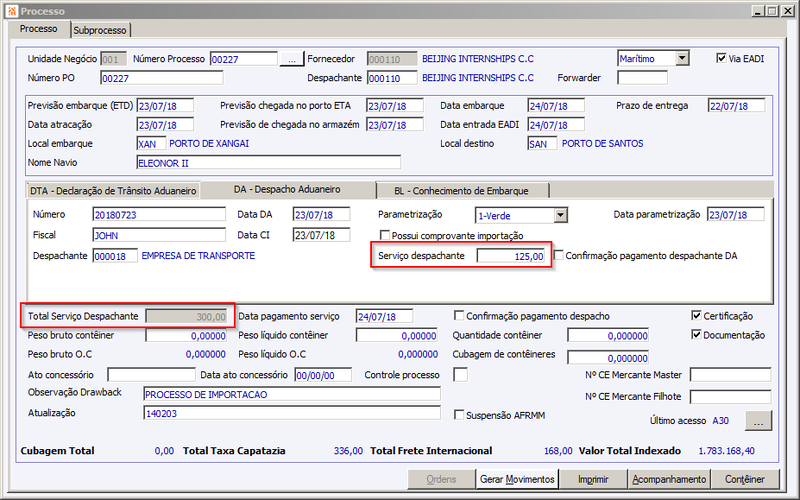Screen dimensions: 800x500
Task: Open DTA - Declaração de Trânsito Aduaneiro tab
Action: (x=113, y=191)
